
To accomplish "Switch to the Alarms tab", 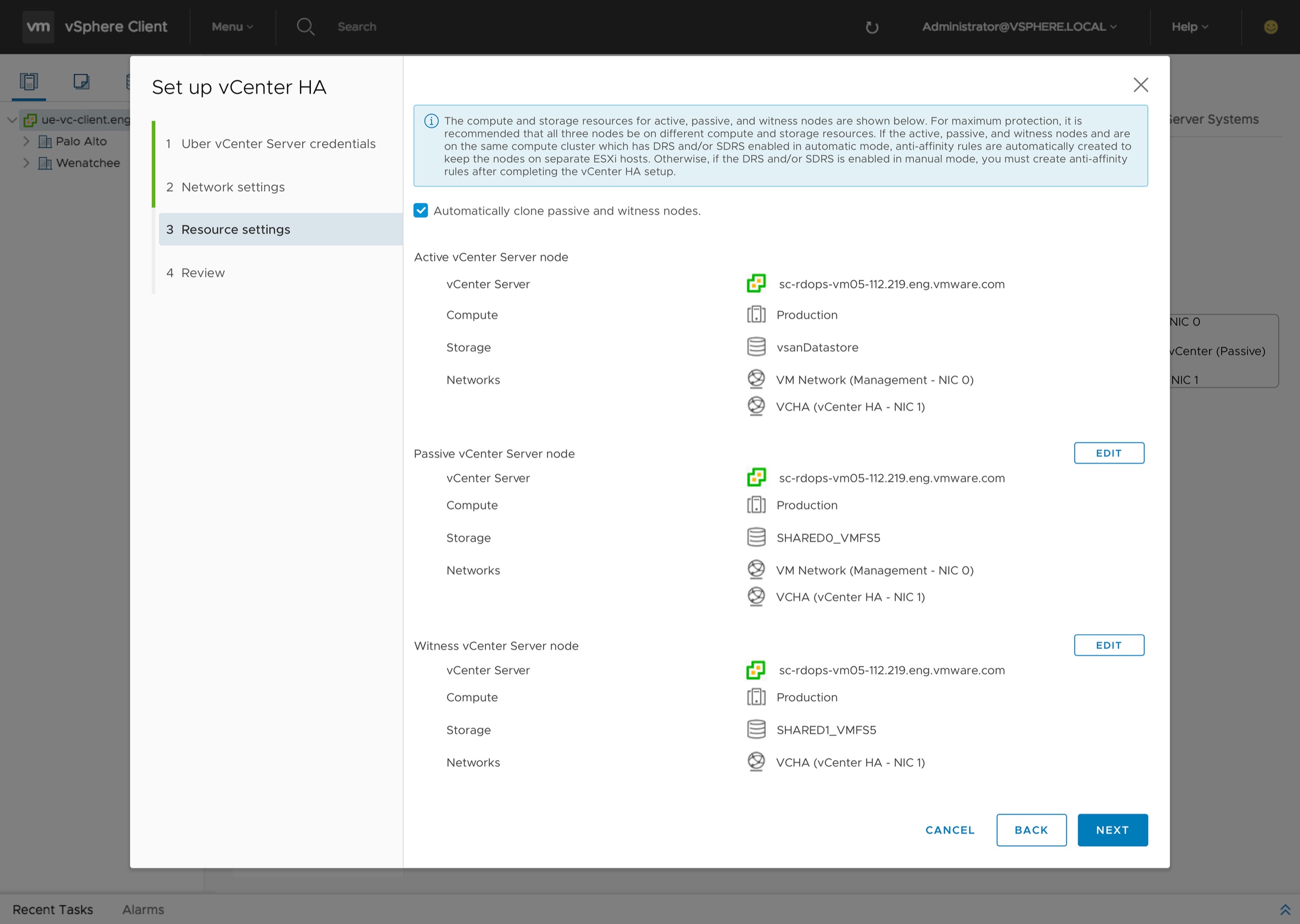I will 143,909.
